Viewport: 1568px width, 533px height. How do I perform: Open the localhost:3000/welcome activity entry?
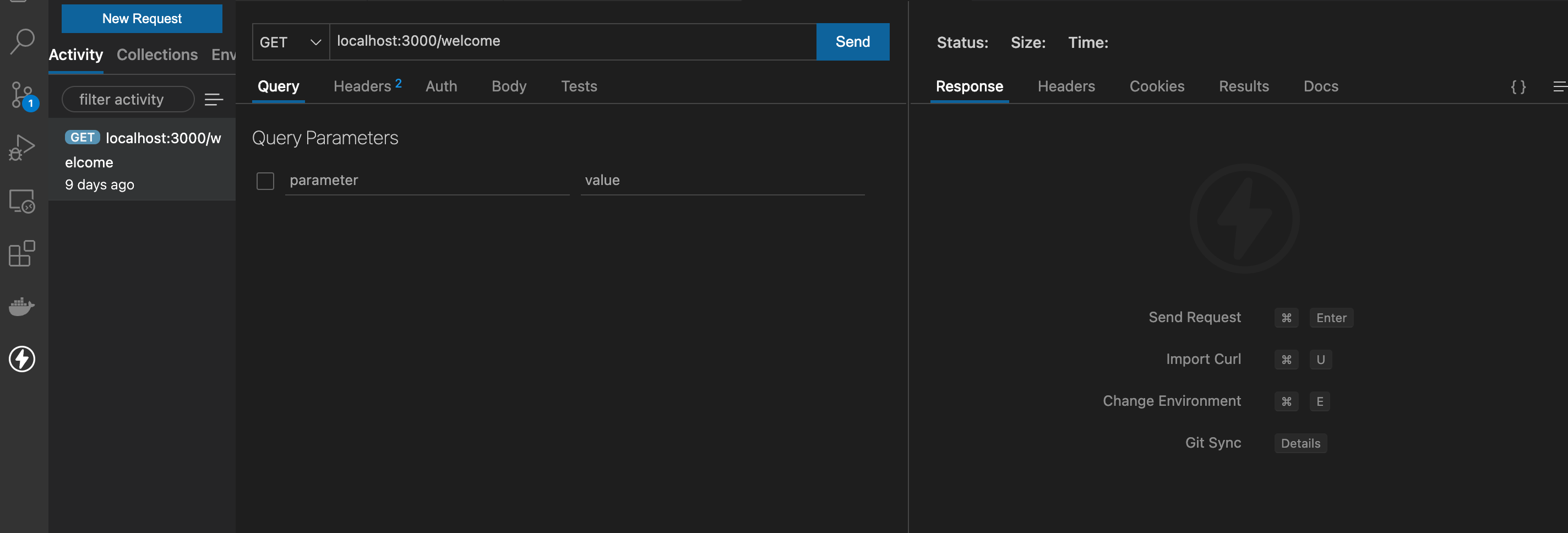(142, 160)
